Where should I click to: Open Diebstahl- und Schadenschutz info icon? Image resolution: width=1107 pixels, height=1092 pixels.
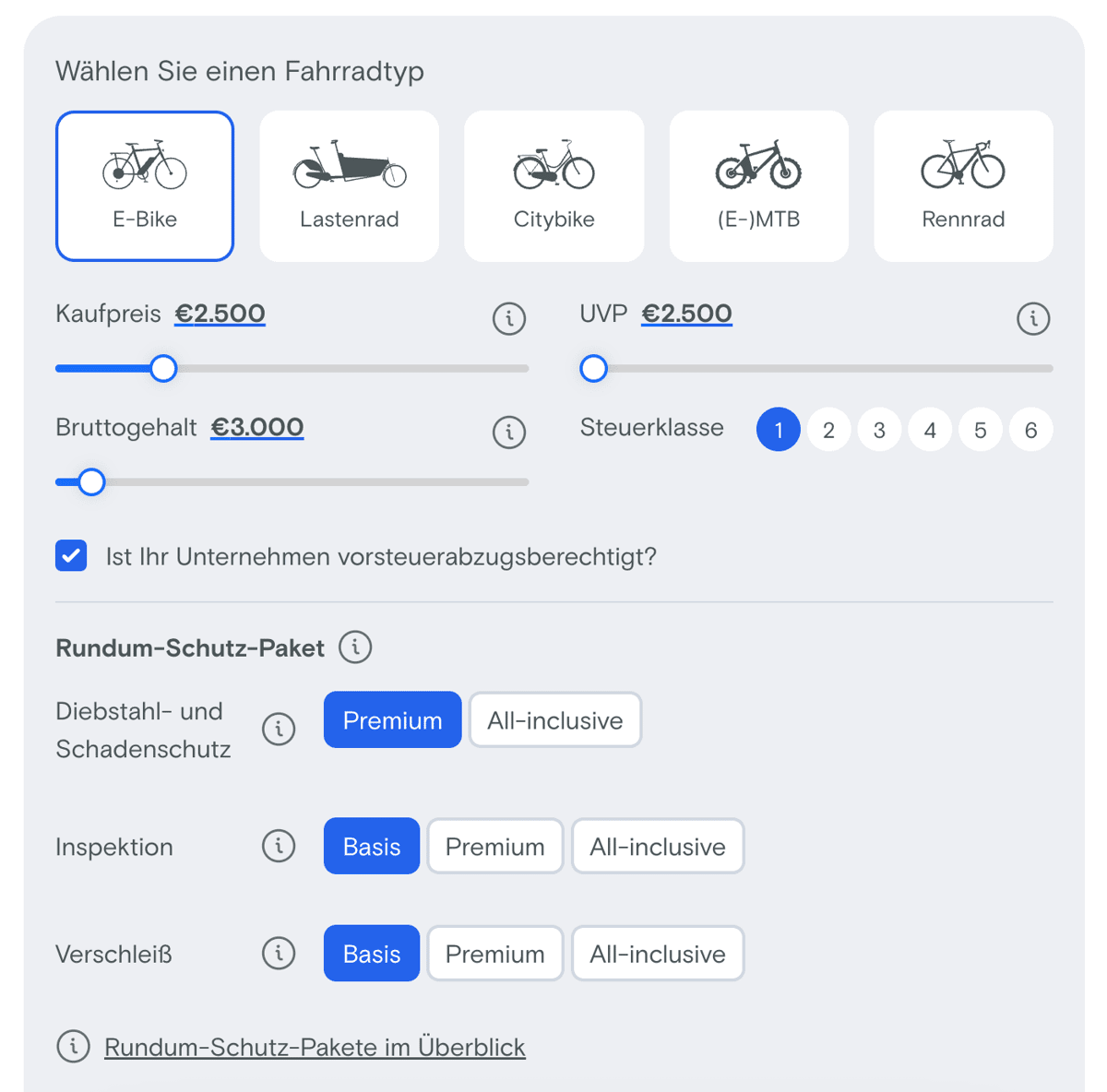coord(279,729)
